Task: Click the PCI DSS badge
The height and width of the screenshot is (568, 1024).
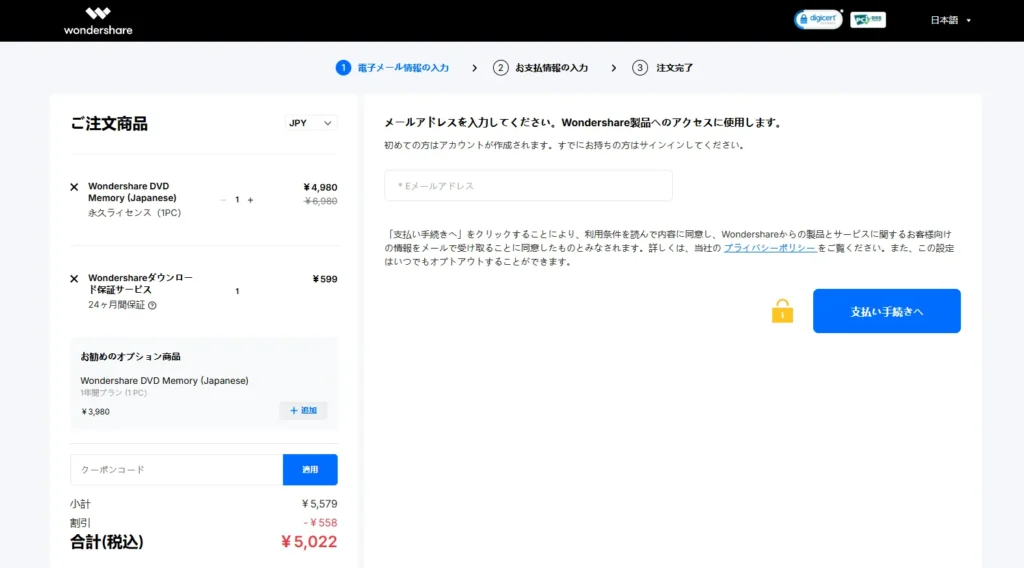Action: (x=867, y=20)
